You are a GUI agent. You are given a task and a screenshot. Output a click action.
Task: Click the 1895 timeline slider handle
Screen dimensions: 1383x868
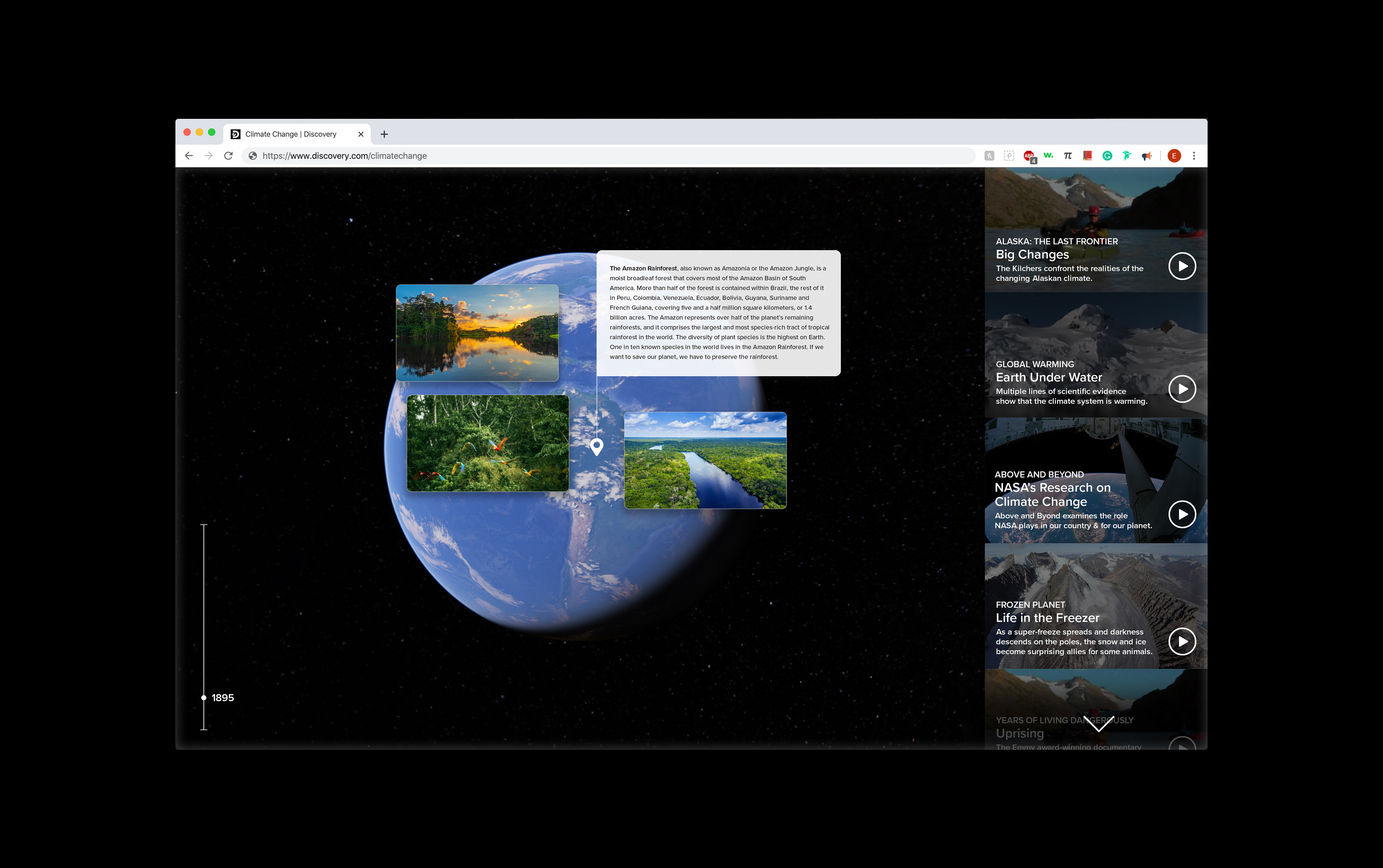tap(203, 698)
